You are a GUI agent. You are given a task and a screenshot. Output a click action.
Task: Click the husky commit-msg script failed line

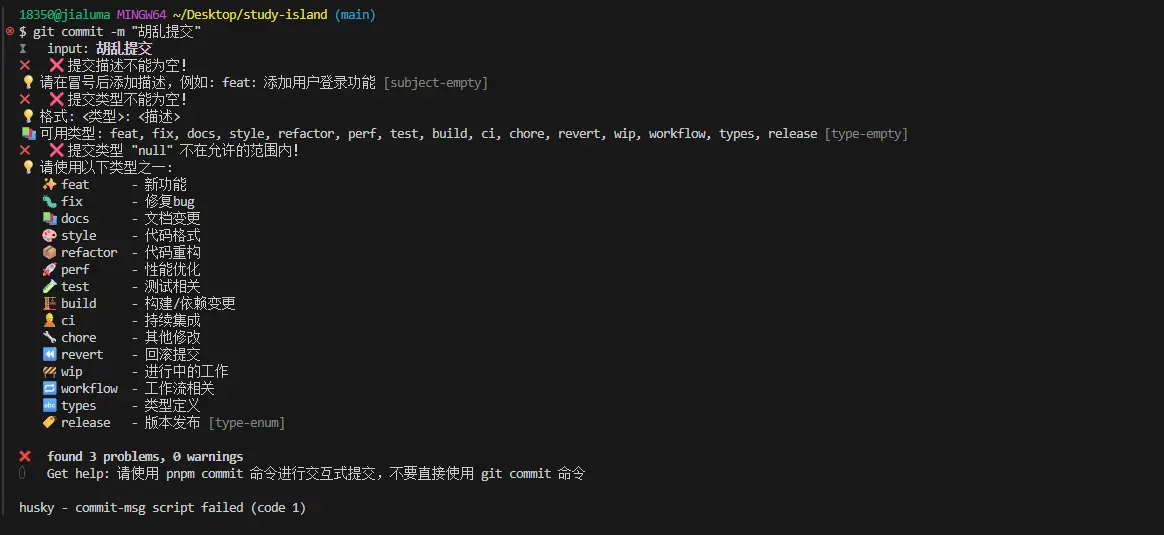click(162, 508)
